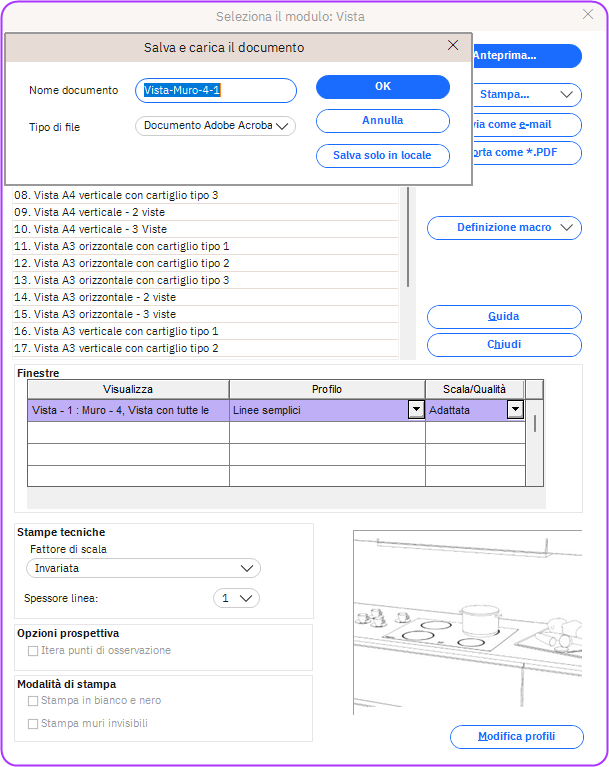This screenshot has width=609, height=767.
Task: Change the Spessore linea value dropdown
Action: [x=237, y=598]
